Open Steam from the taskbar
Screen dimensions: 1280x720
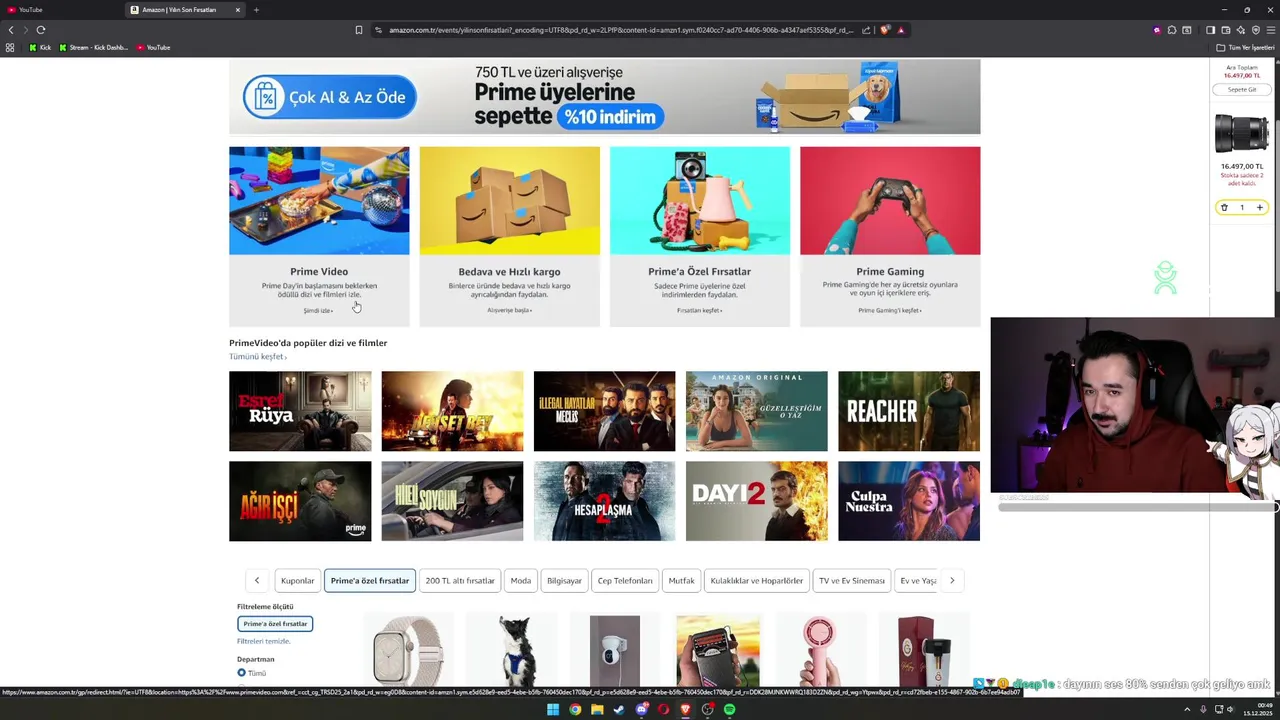619,710
